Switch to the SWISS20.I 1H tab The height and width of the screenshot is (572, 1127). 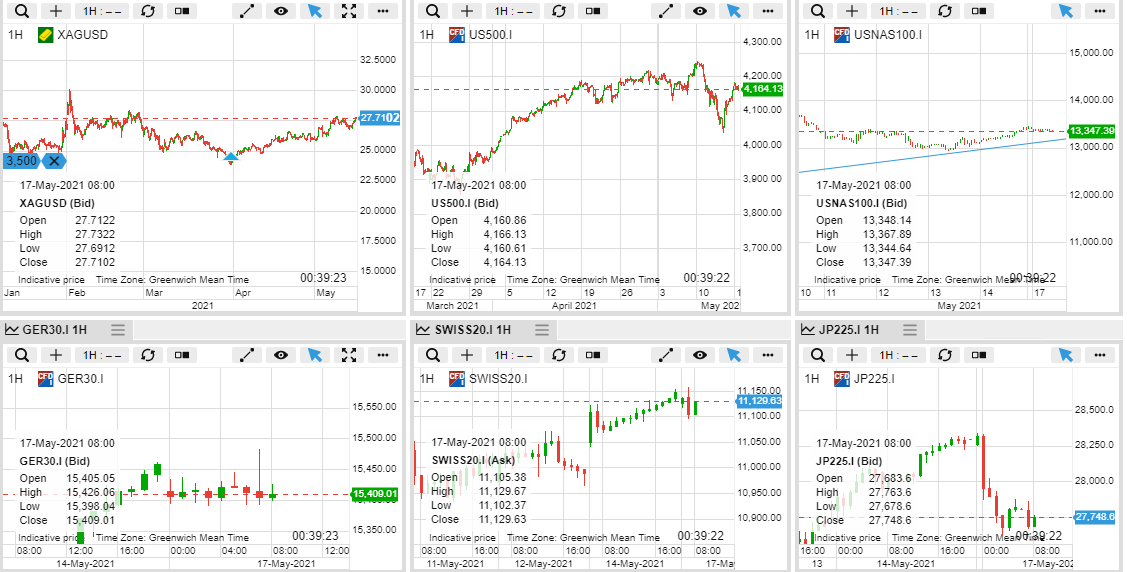point(472,330)
